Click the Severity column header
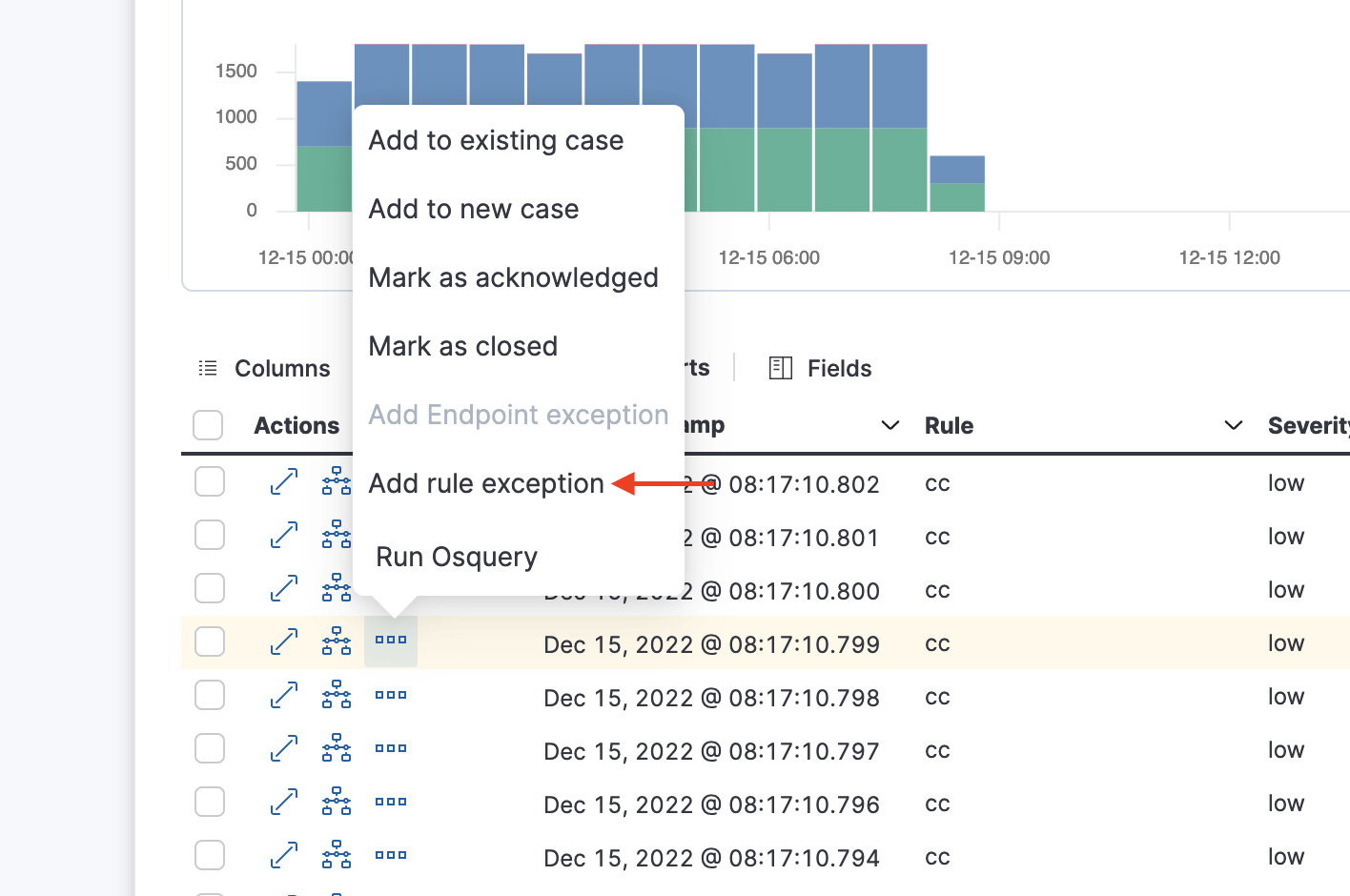 coord(1307,425)
